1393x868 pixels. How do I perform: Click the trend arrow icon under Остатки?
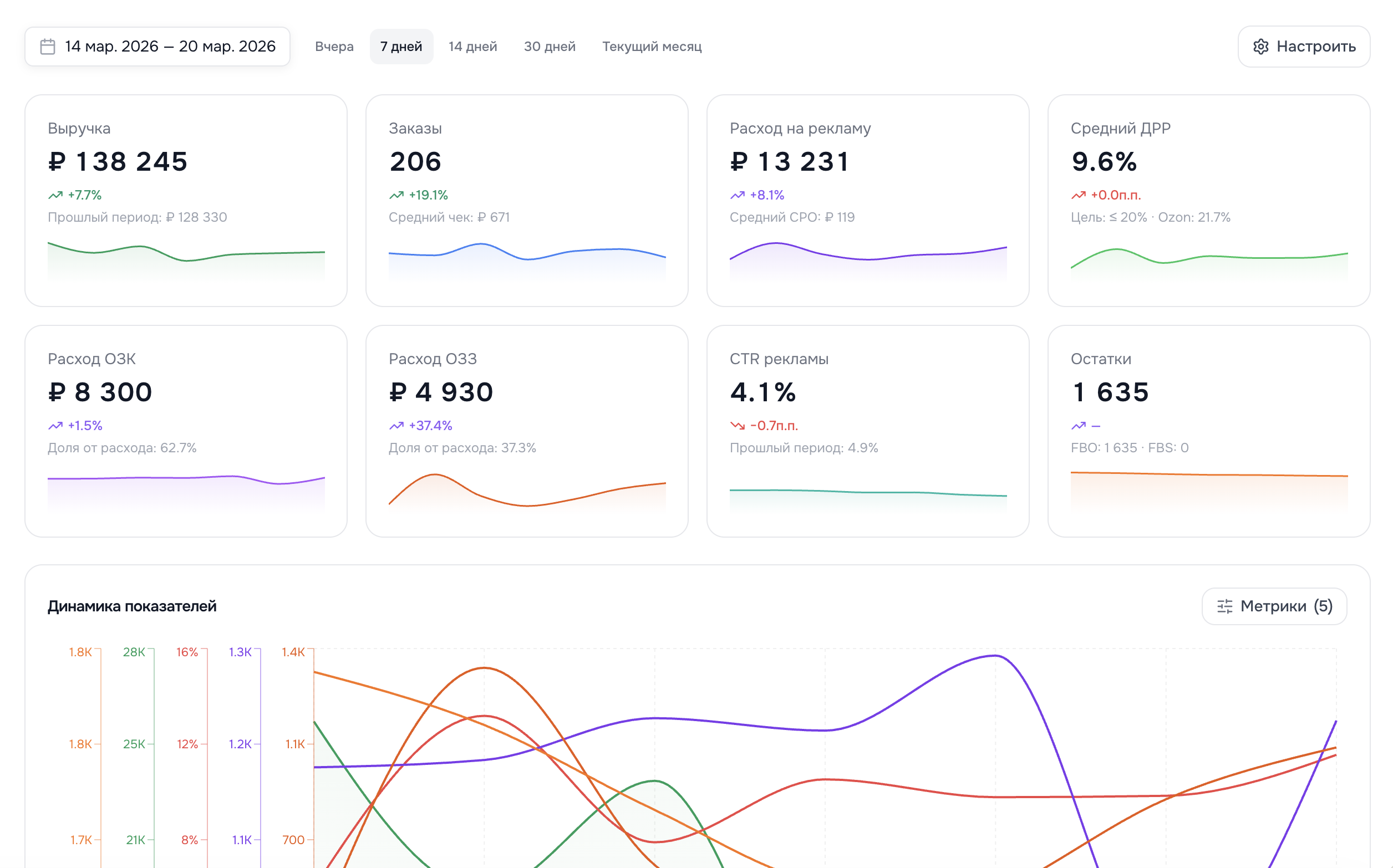pyautogui.click(x=1079, y=425)
